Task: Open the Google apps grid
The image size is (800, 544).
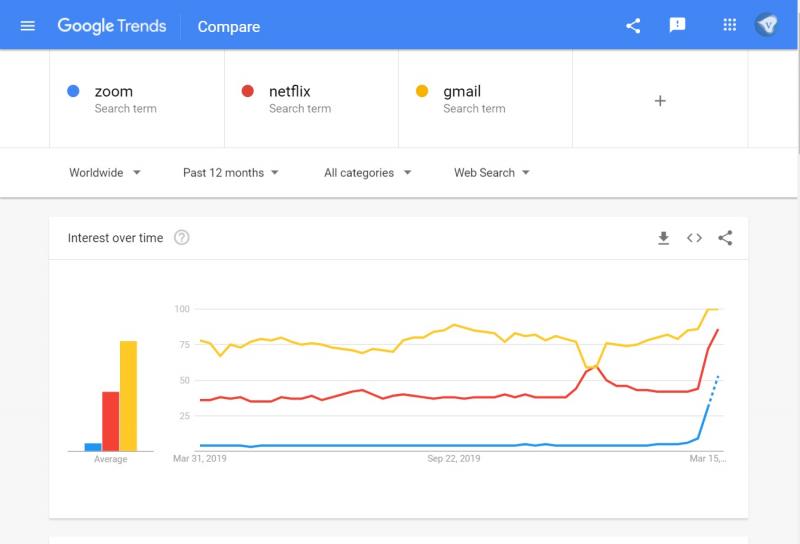Action: (x=730, y=26)
